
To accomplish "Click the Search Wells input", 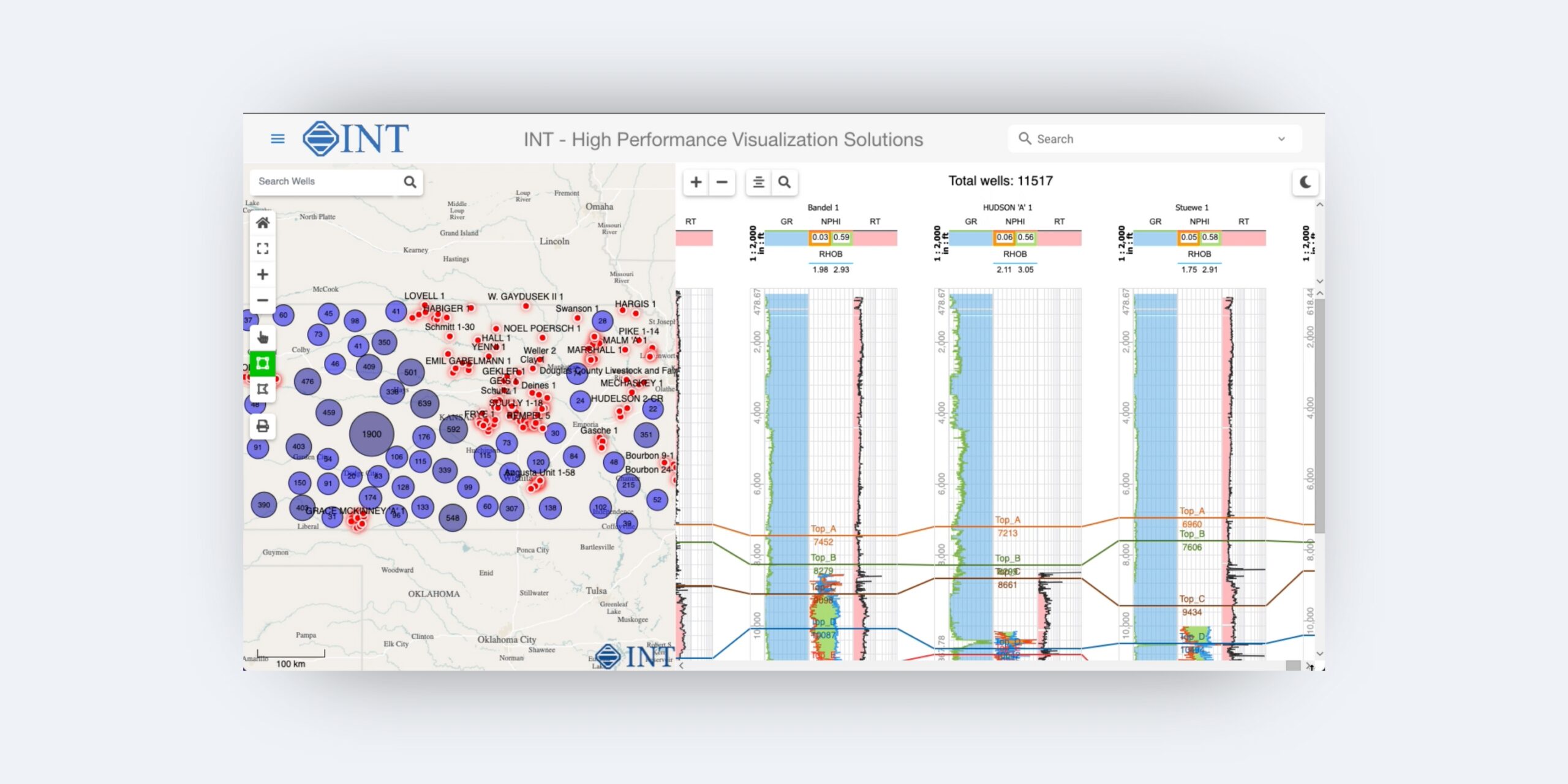I will pyautogui.click(x=327, y=181).
